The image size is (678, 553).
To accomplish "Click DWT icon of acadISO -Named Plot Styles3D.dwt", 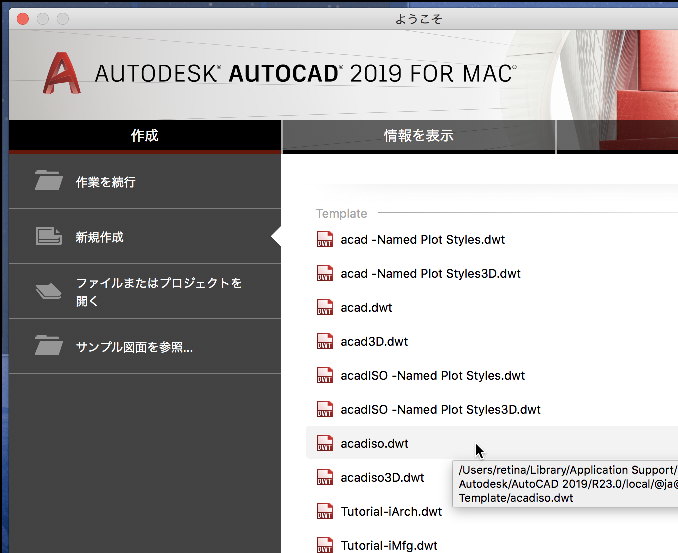I will 325,409.
